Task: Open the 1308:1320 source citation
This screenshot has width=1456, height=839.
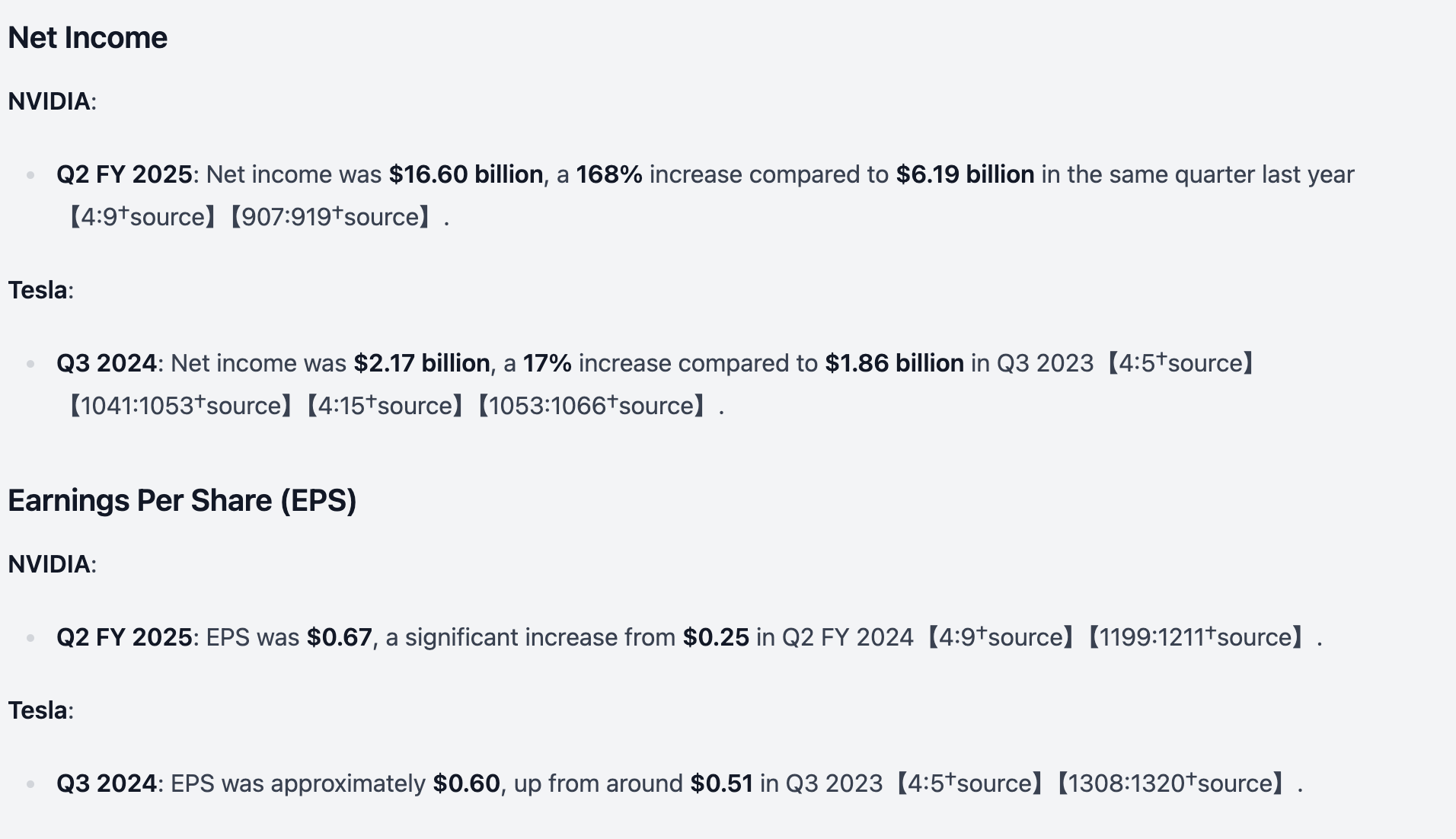Action: [1169, 784]
